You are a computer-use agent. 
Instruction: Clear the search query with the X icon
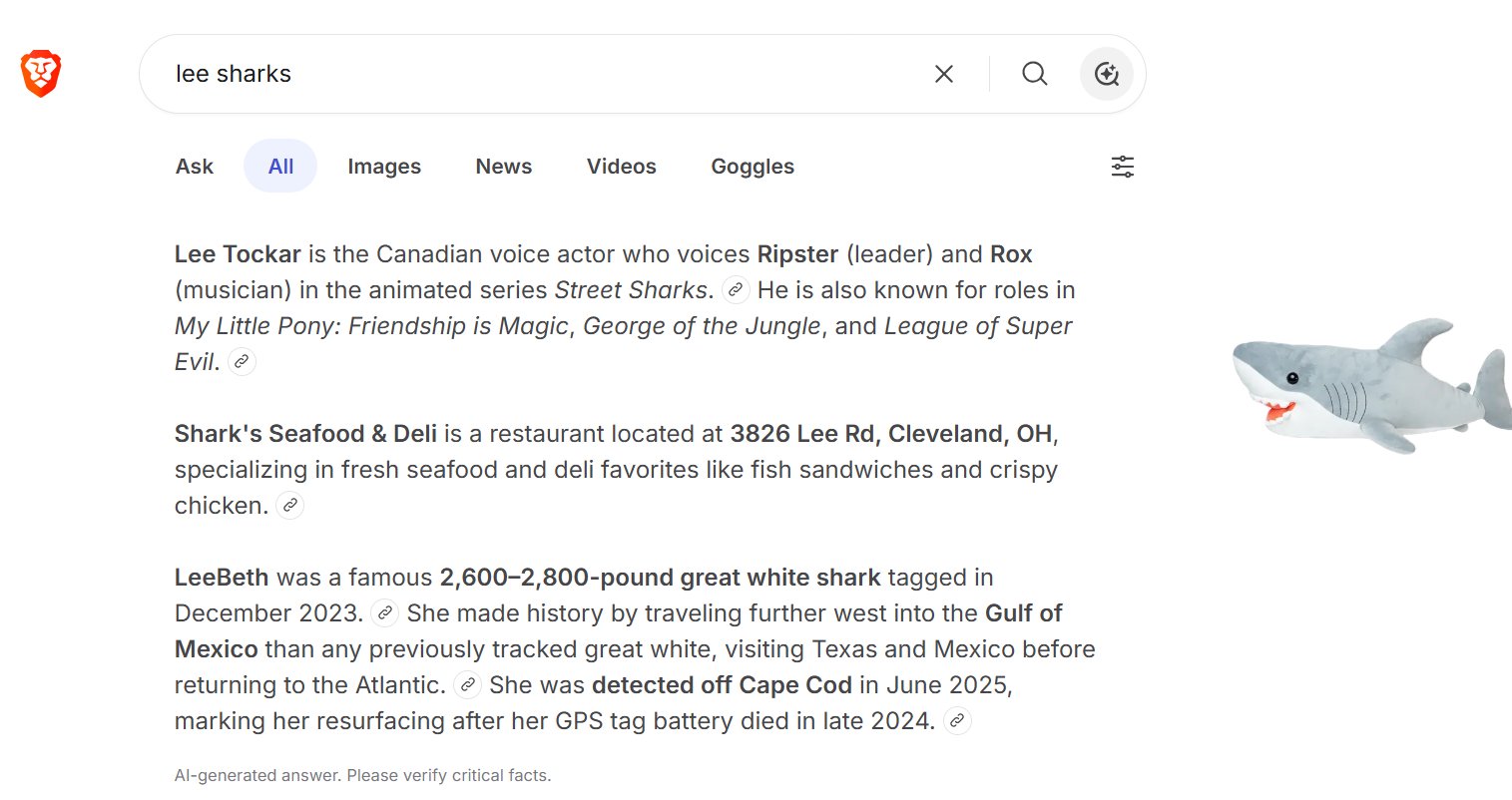point(944,74)
